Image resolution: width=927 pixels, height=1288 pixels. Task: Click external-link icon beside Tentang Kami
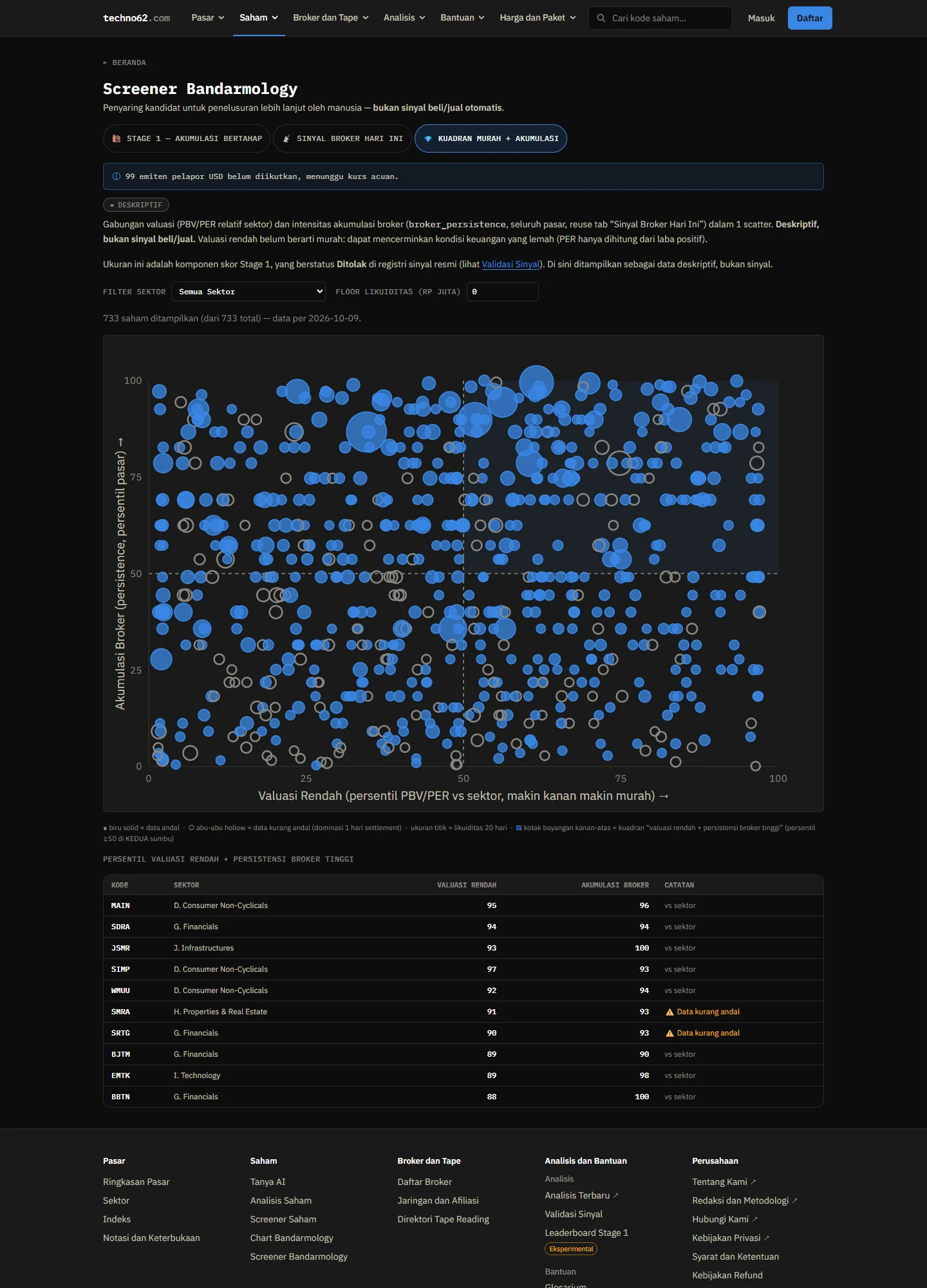754,1182
